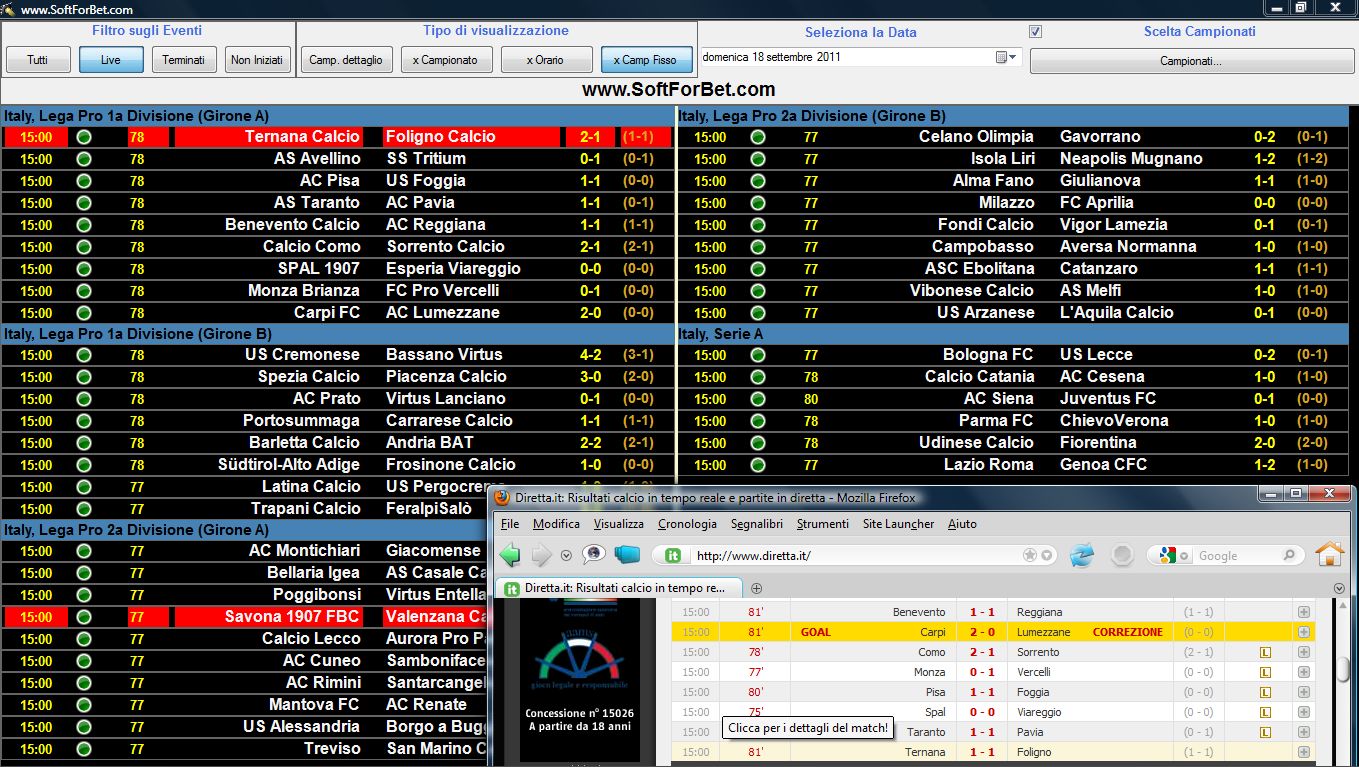
Task: Click the green status circle on the Bologna FC row
Action: click(x=758, y=355)
